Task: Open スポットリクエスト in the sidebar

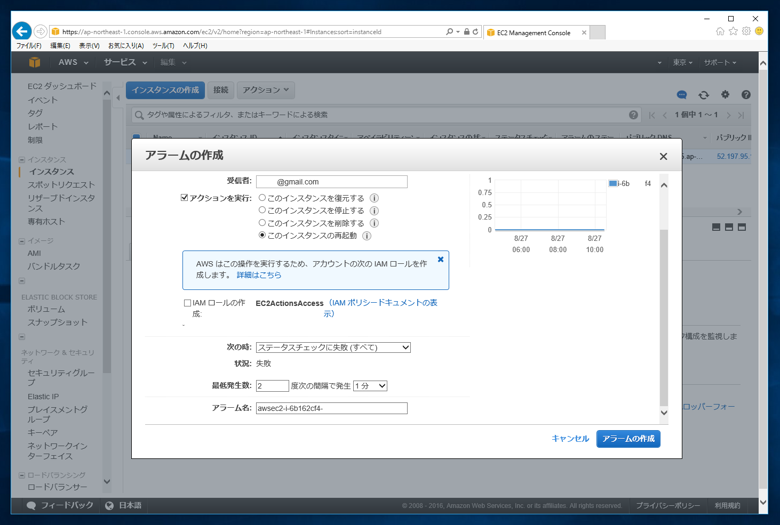Action: (x=61, y=185)
